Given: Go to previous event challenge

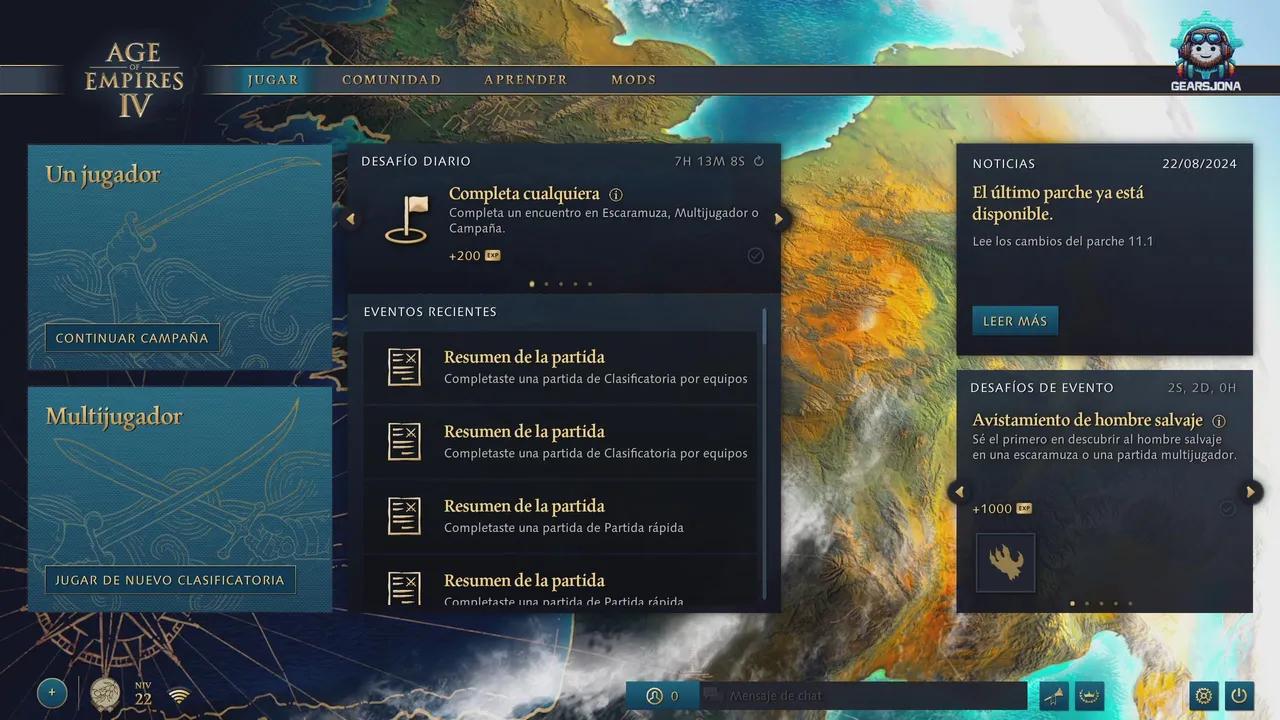Looking at the screenshot, I should point(959,491).
